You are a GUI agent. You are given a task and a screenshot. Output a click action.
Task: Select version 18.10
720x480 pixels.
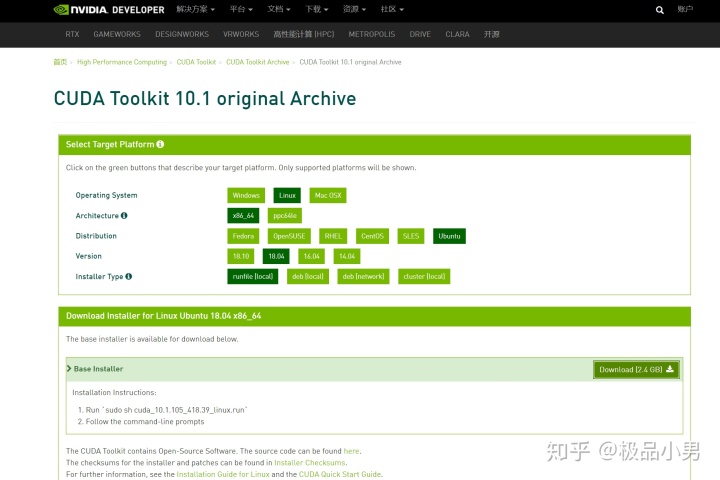point(241,256)
